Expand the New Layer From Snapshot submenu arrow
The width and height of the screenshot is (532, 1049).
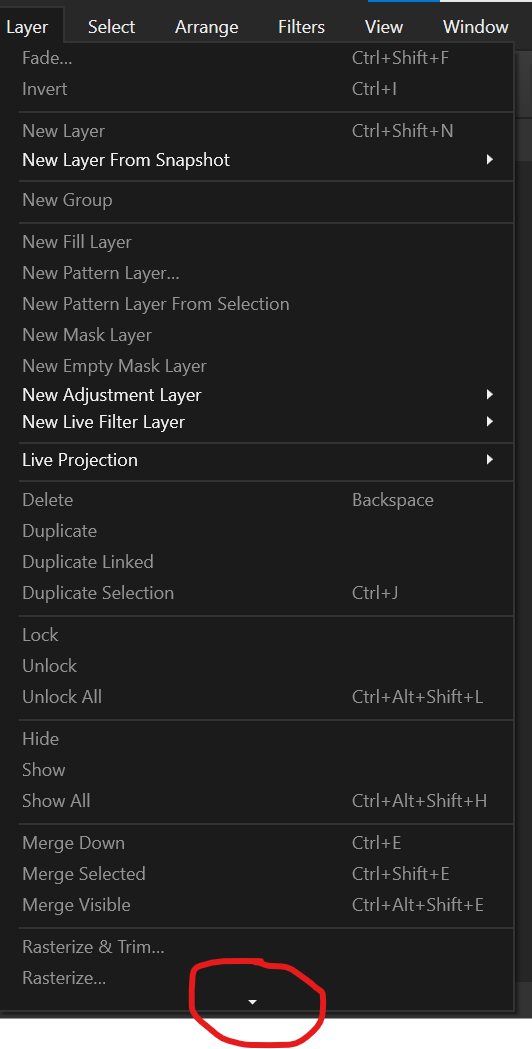(490, 160)
